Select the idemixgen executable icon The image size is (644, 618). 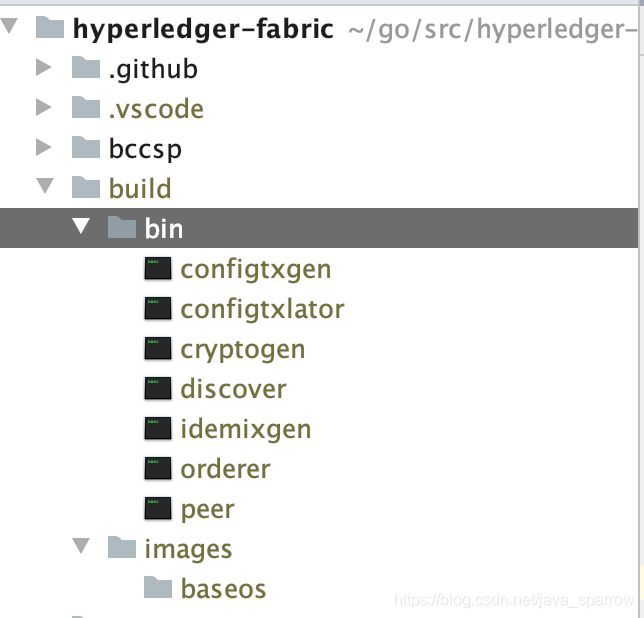click(x=158, y=428)
